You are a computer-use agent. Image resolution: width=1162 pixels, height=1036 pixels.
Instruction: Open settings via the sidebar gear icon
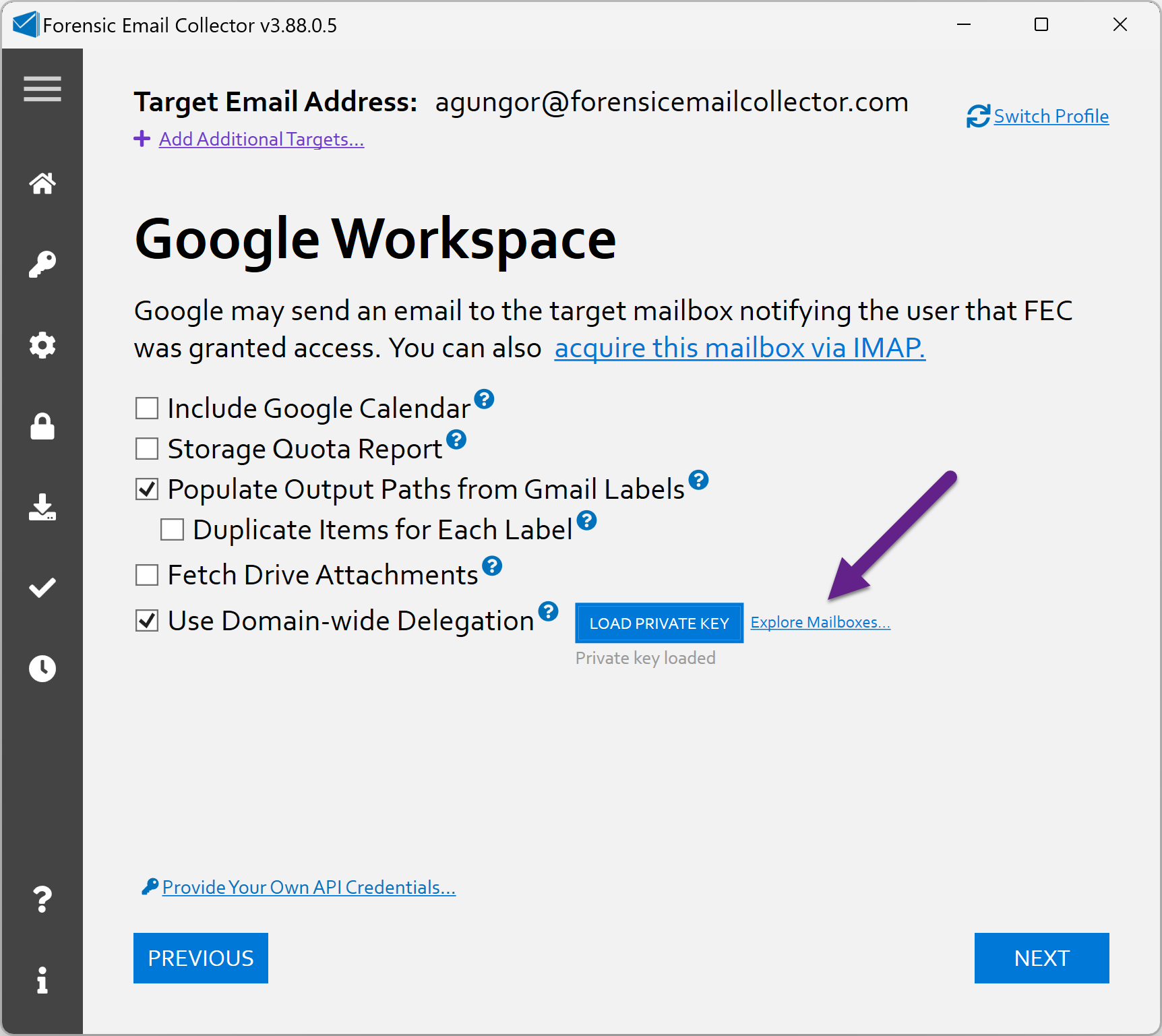[x=42, y=345]
